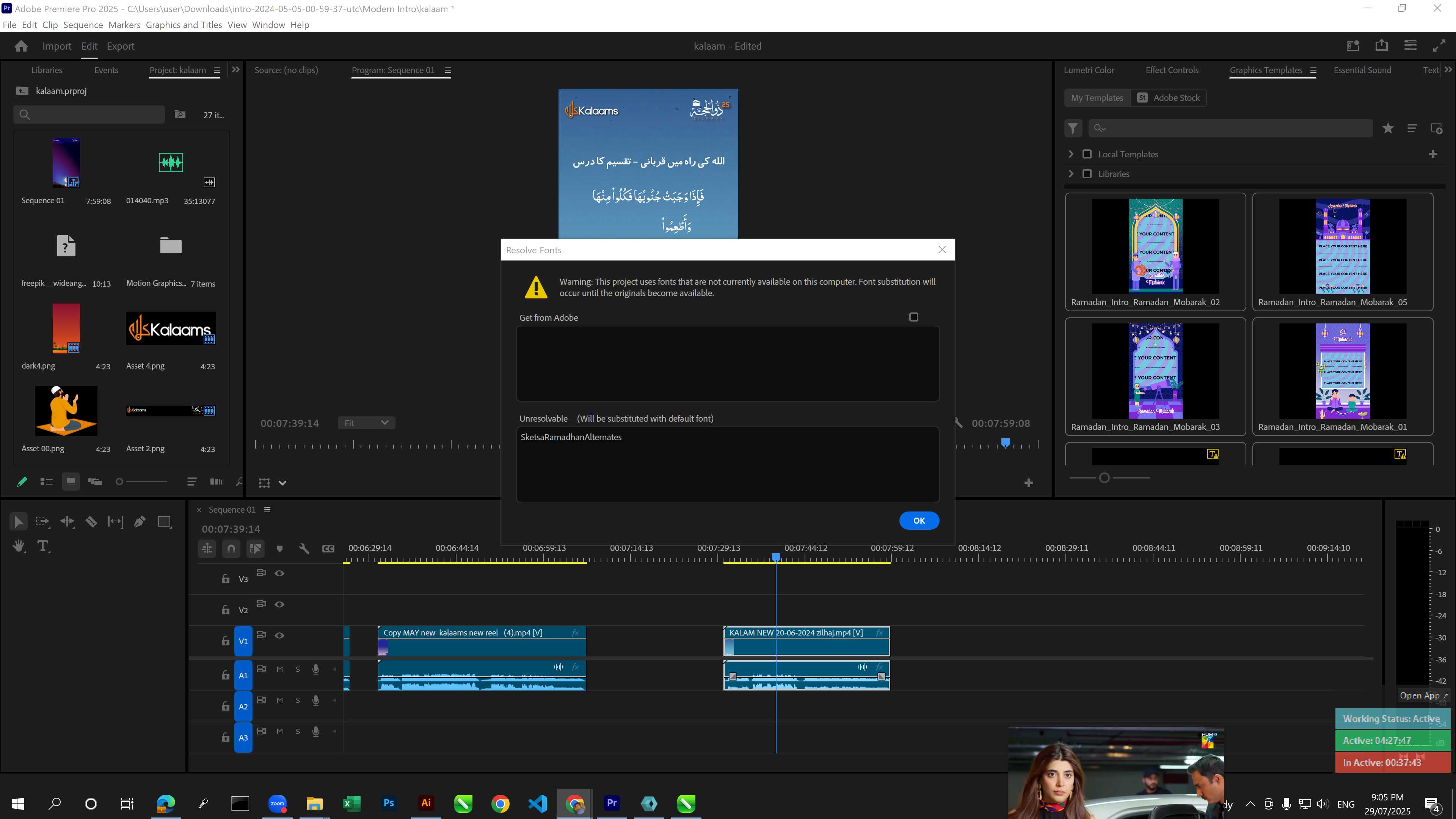
Task: Select the Type tool
Action: pyautogui.click(x=43, y=546)
